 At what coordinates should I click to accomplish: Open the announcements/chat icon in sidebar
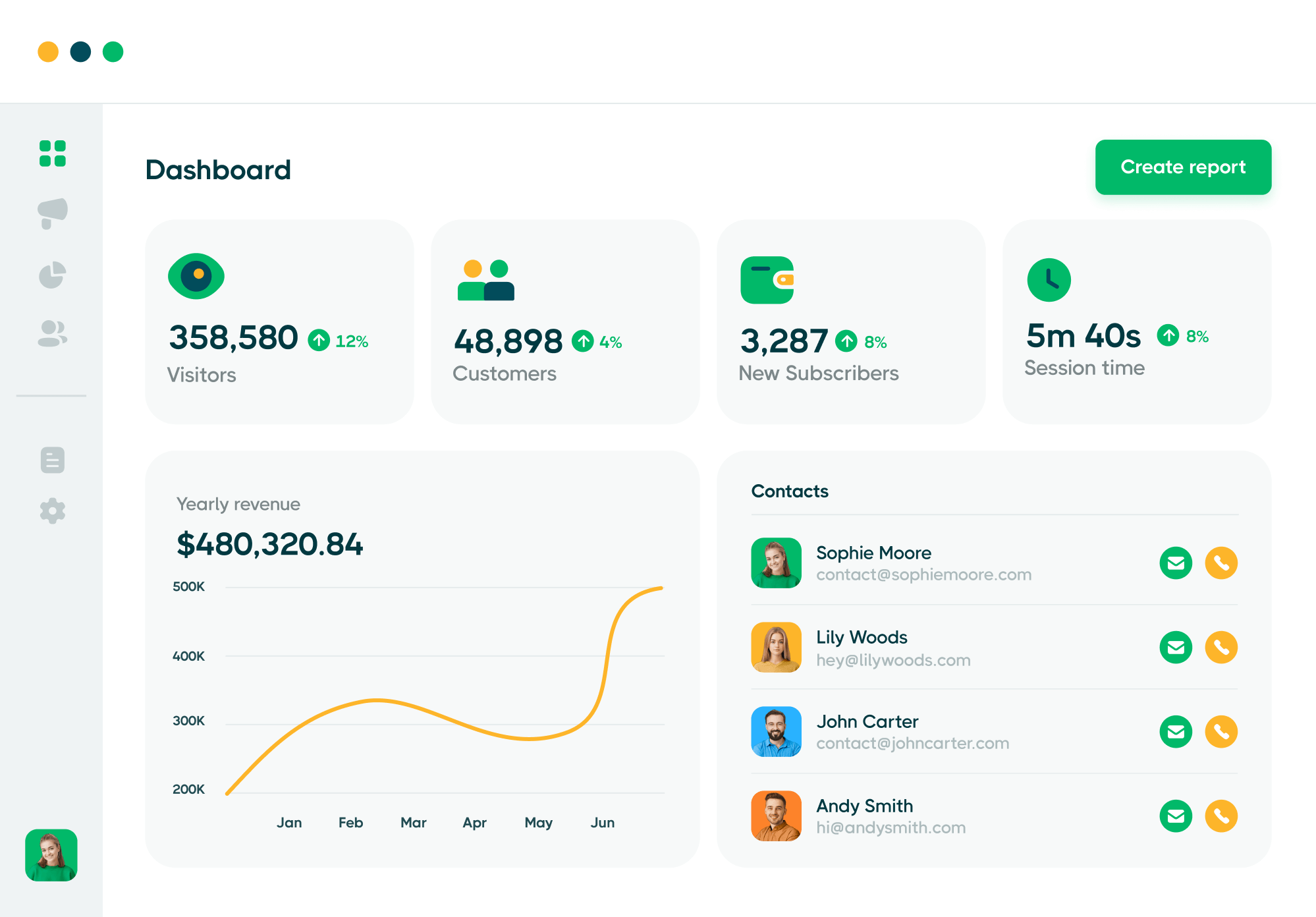(53, 213)
